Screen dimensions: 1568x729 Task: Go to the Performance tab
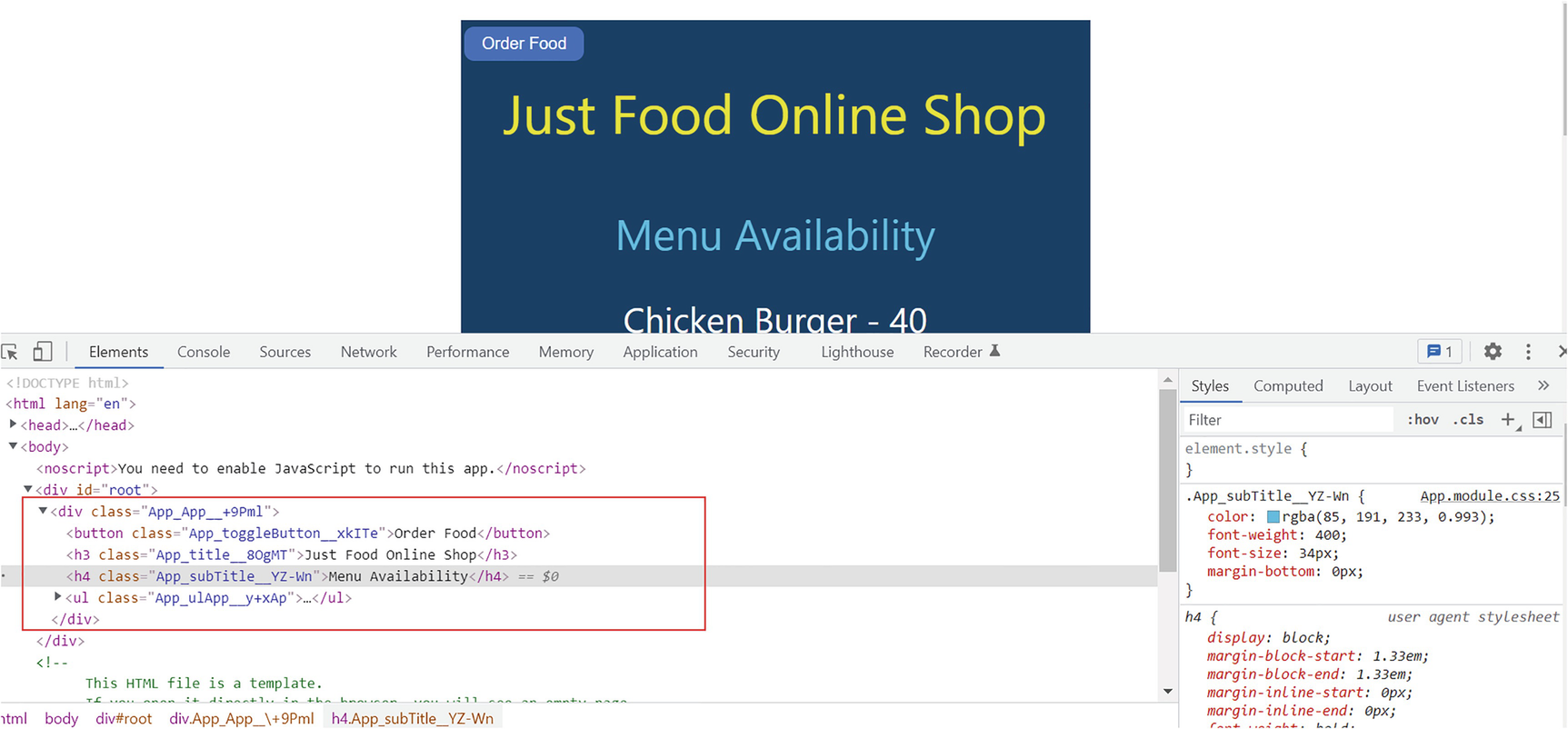(468, 352)
